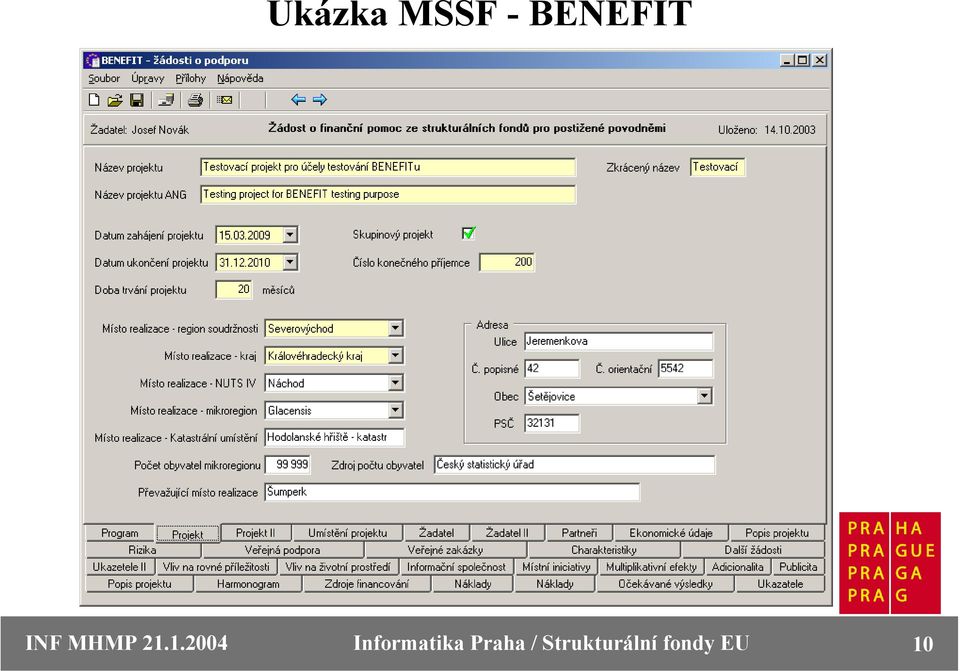Open the Přílohy menu
The width and height of the screenshot is (960, 671).
coord(190,78)
